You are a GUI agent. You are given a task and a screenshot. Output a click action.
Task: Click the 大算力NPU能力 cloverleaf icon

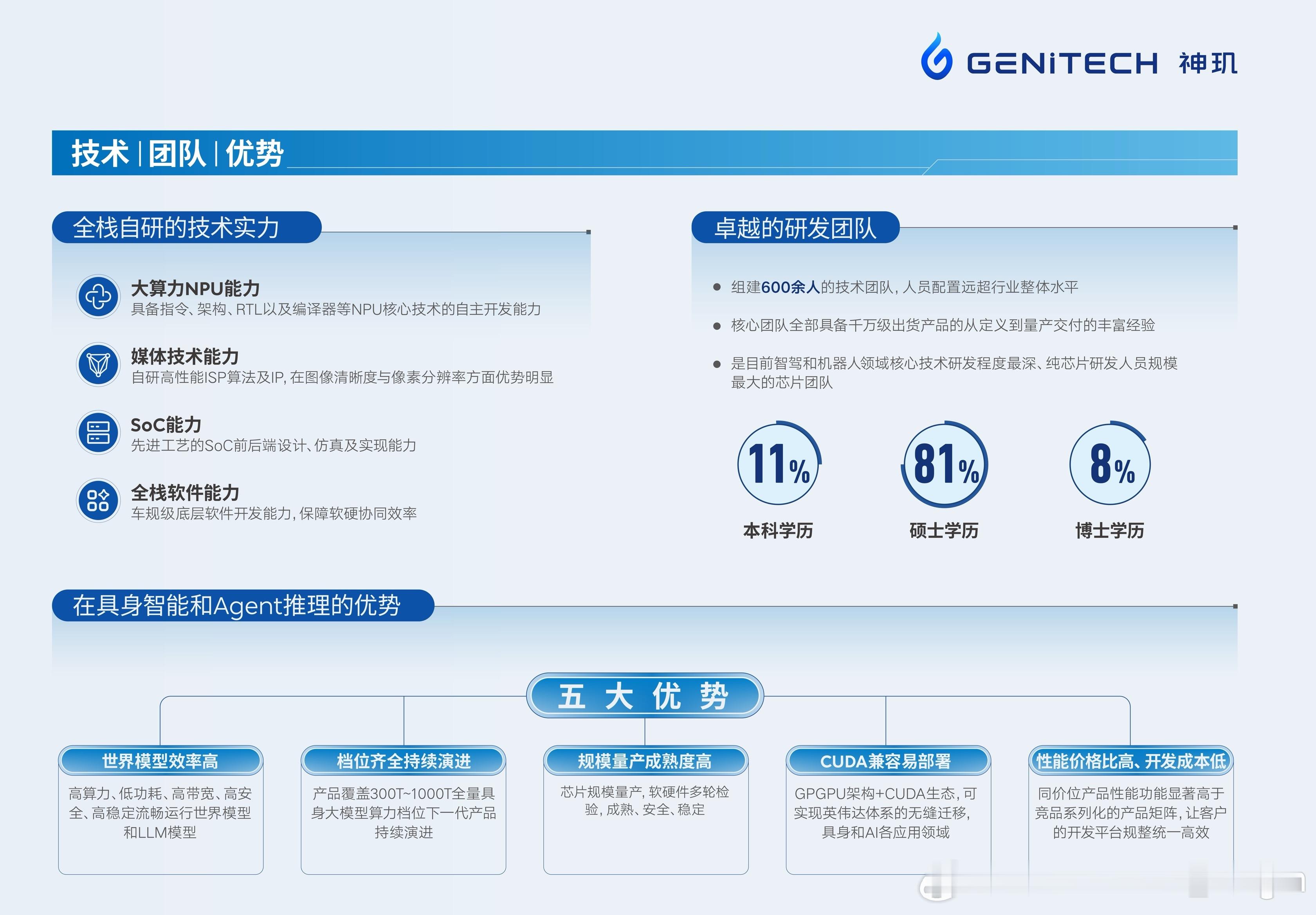click(x=98, y=296)
